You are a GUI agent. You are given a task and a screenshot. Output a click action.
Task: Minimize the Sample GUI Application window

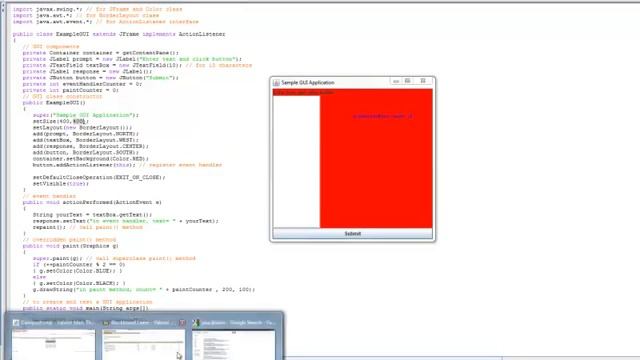[x=396, y=81]
